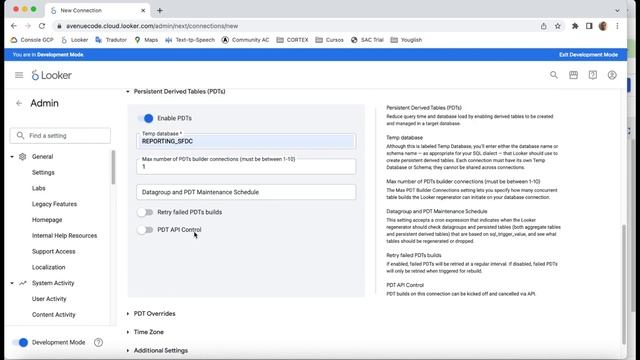Toggle the Enable PDTs switch
The height and width of the screenshot is (360, 640).
[x=145, y=118]
